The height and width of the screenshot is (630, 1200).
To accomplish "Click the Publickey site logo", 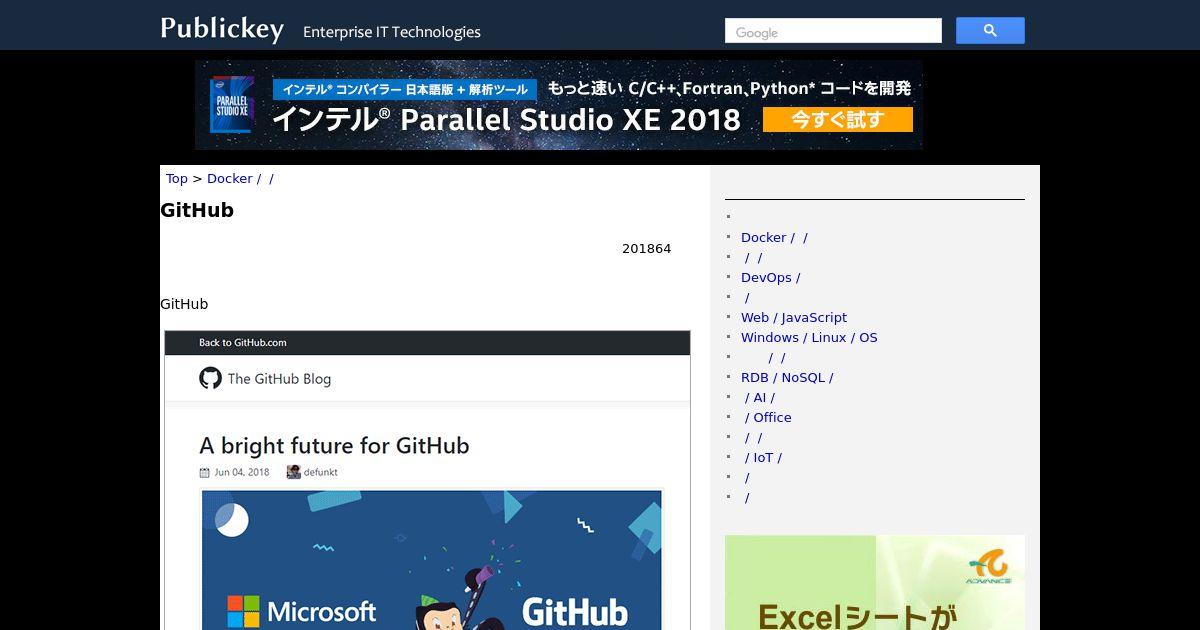I will pos(222,29).
